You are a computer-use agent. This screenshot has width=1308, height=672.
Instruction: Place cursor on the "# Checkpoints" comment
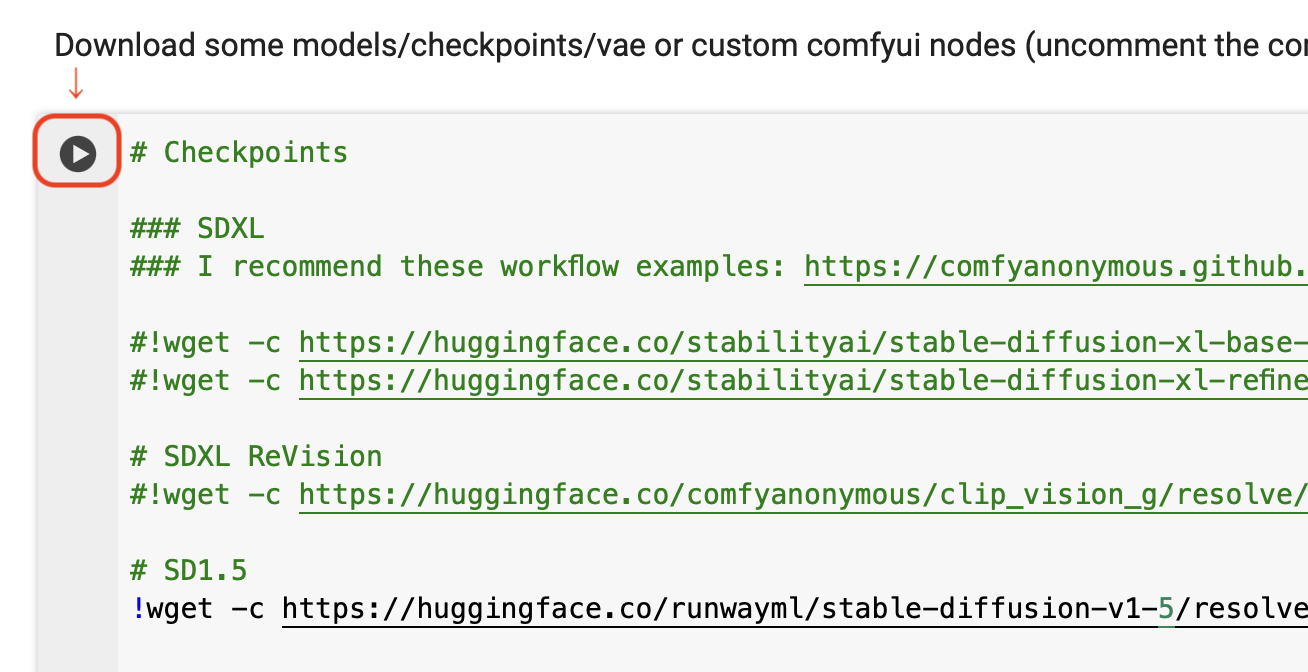(239, 153)
